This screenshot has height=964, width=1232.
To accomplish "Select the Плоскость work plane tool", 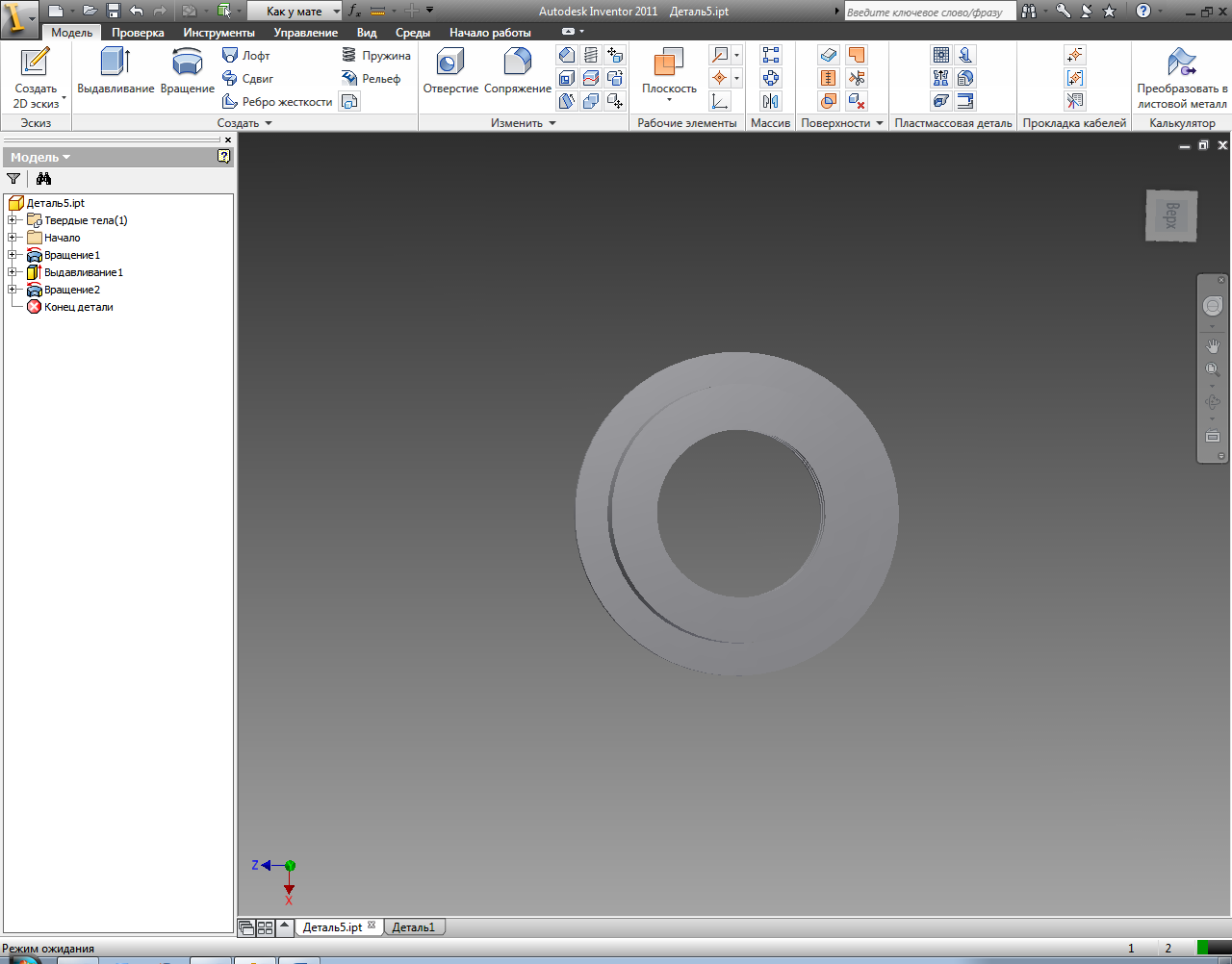I will coord(669,73).
